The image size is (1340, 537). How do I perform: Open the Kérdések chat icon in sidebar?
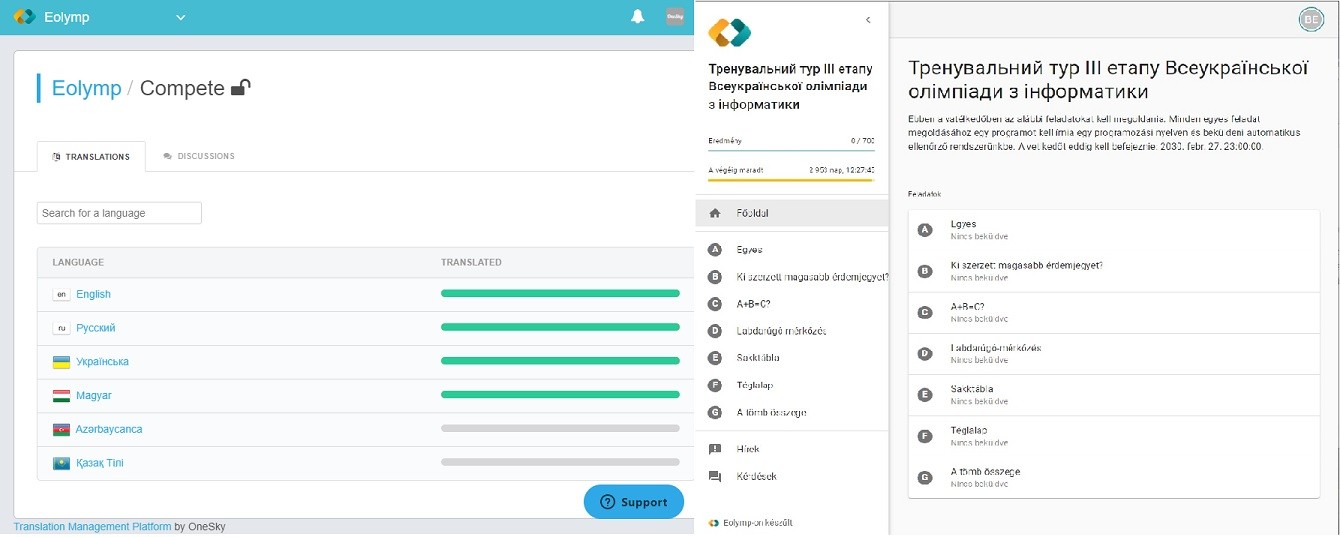click(715, 477)
